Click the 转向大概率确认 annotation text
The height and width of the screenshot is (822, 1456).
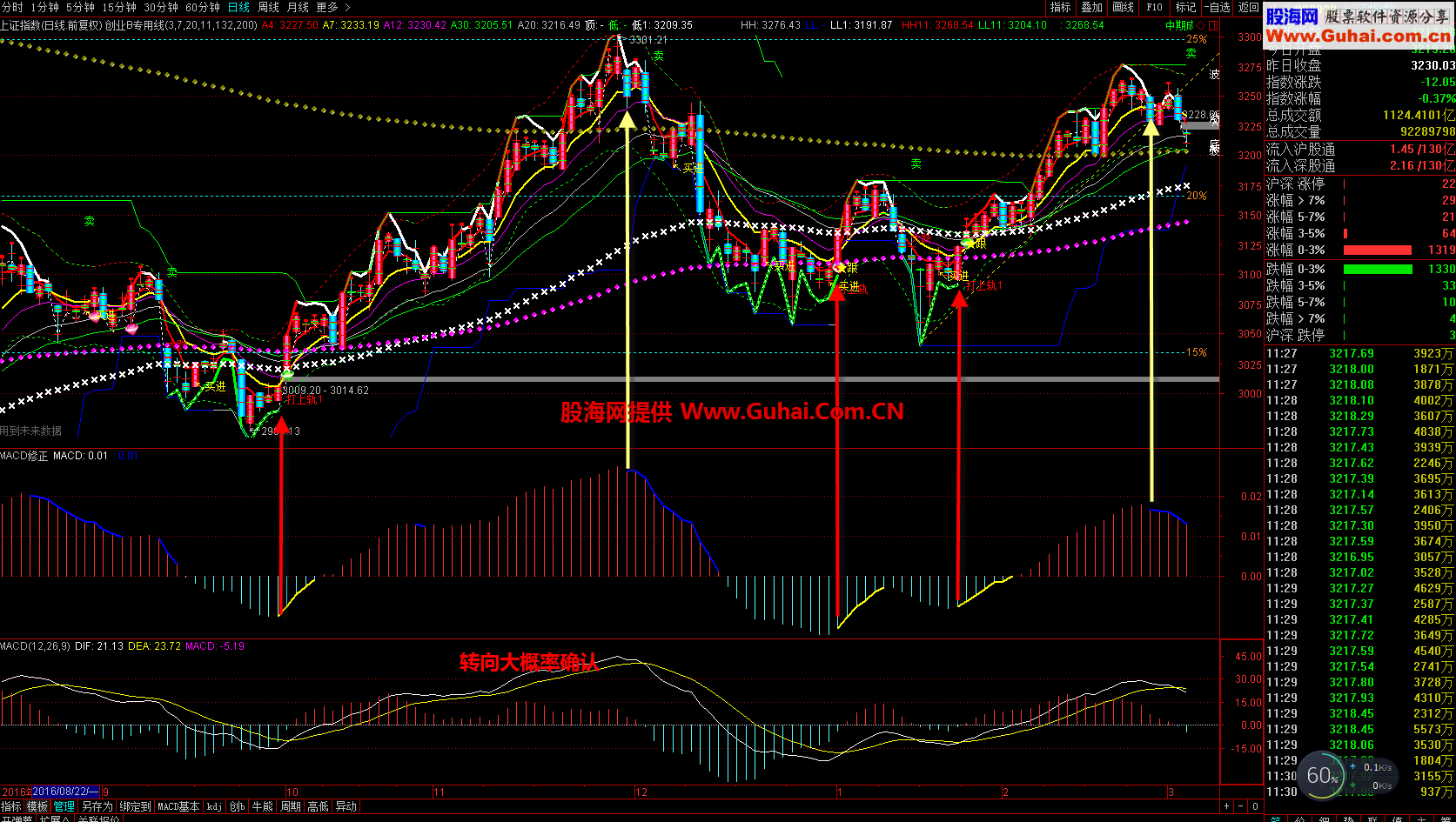[528, 663]
